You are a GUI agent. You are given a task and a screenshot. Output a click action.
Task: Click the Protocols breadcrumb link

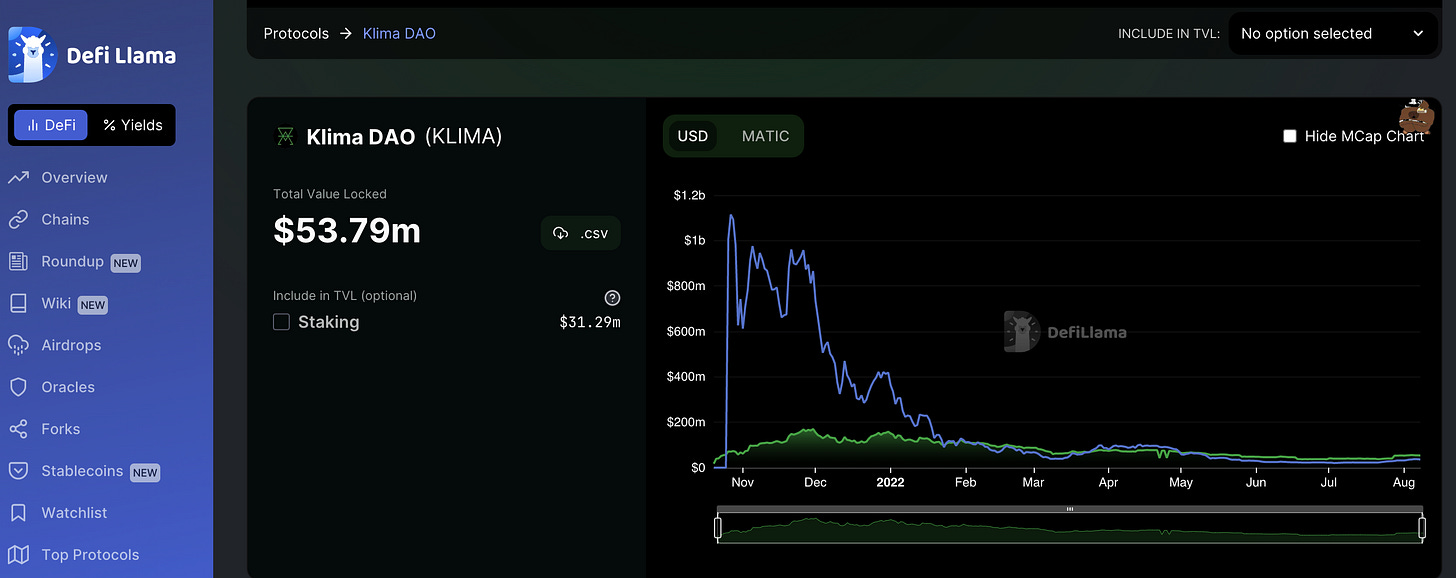click(296, 33)
